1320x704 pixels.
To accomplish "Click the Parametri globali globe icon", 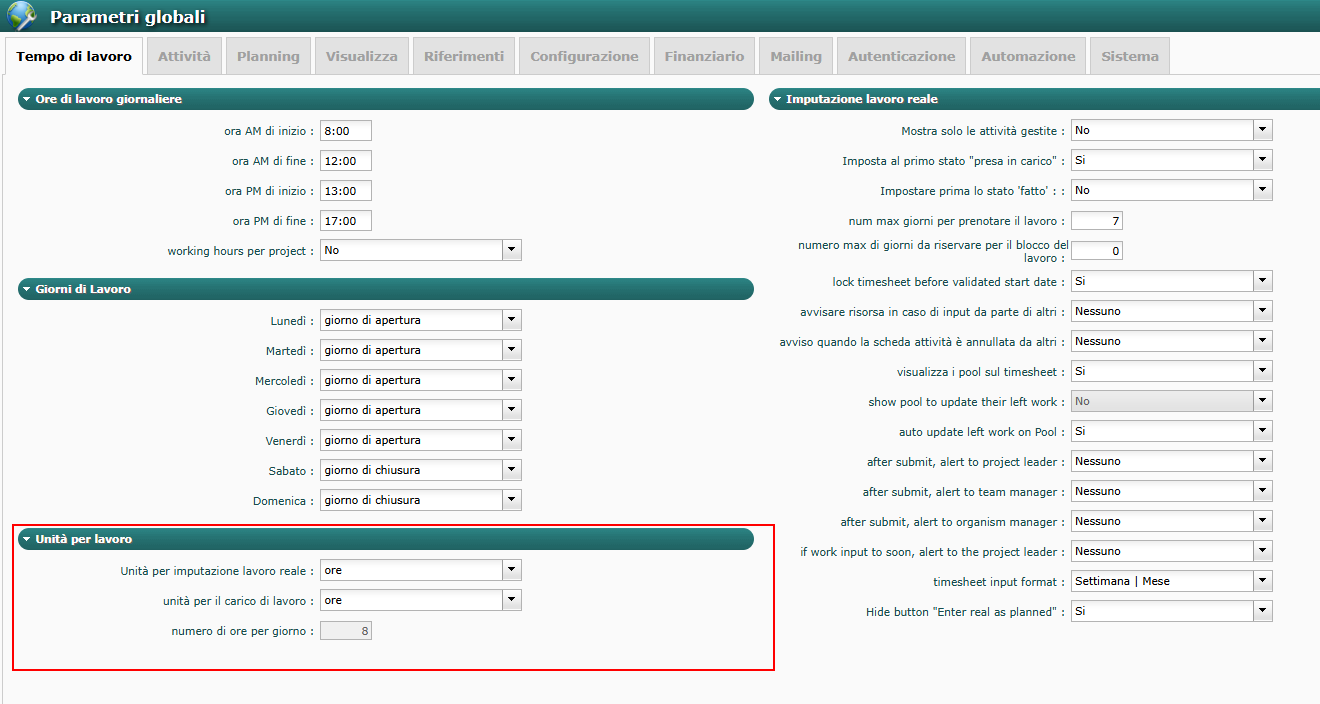I will click(22, 17).
